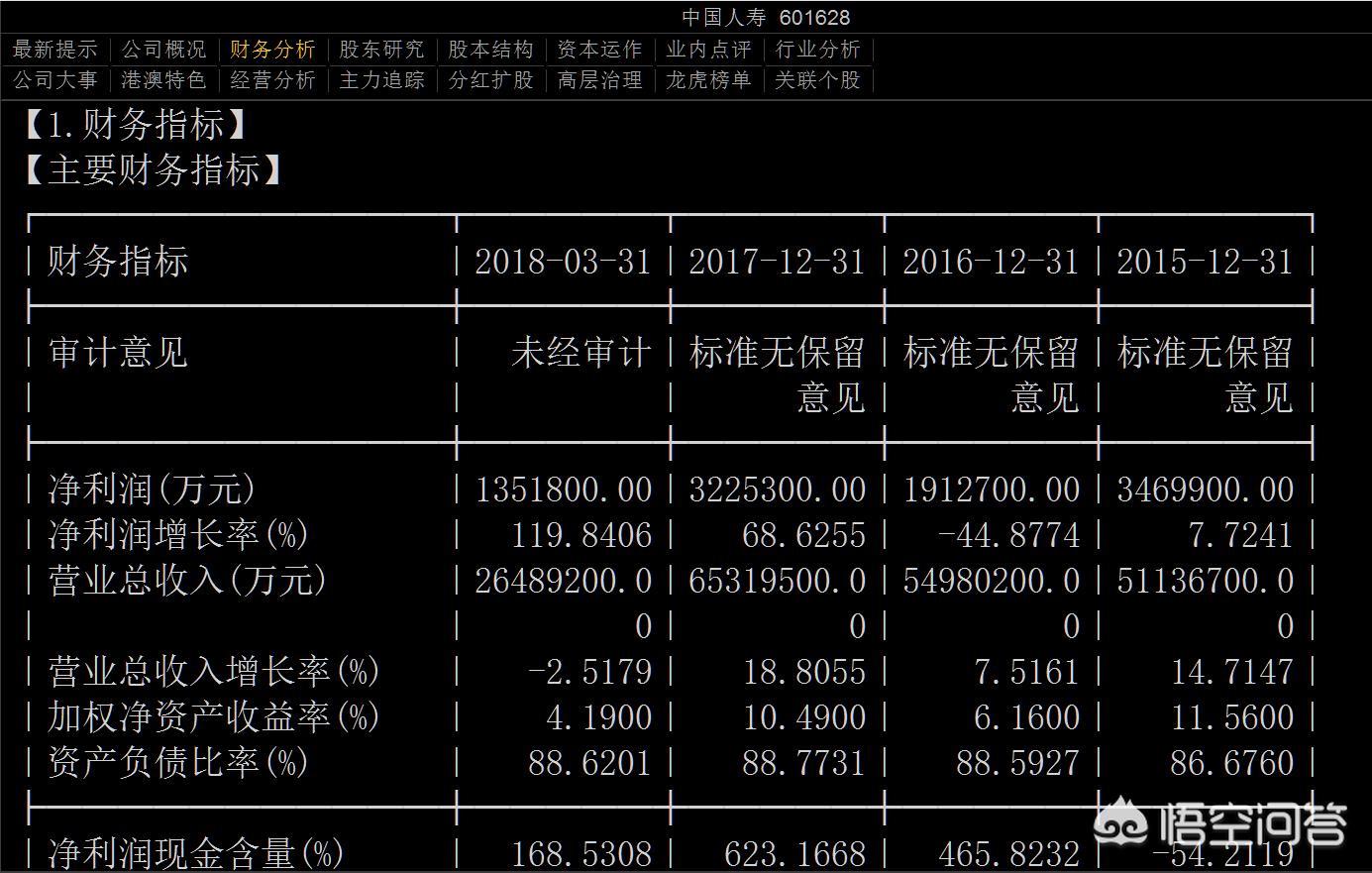
Task: Click net profit value 3225300.00
Action: pyautogui.click(x=778, y=491)
